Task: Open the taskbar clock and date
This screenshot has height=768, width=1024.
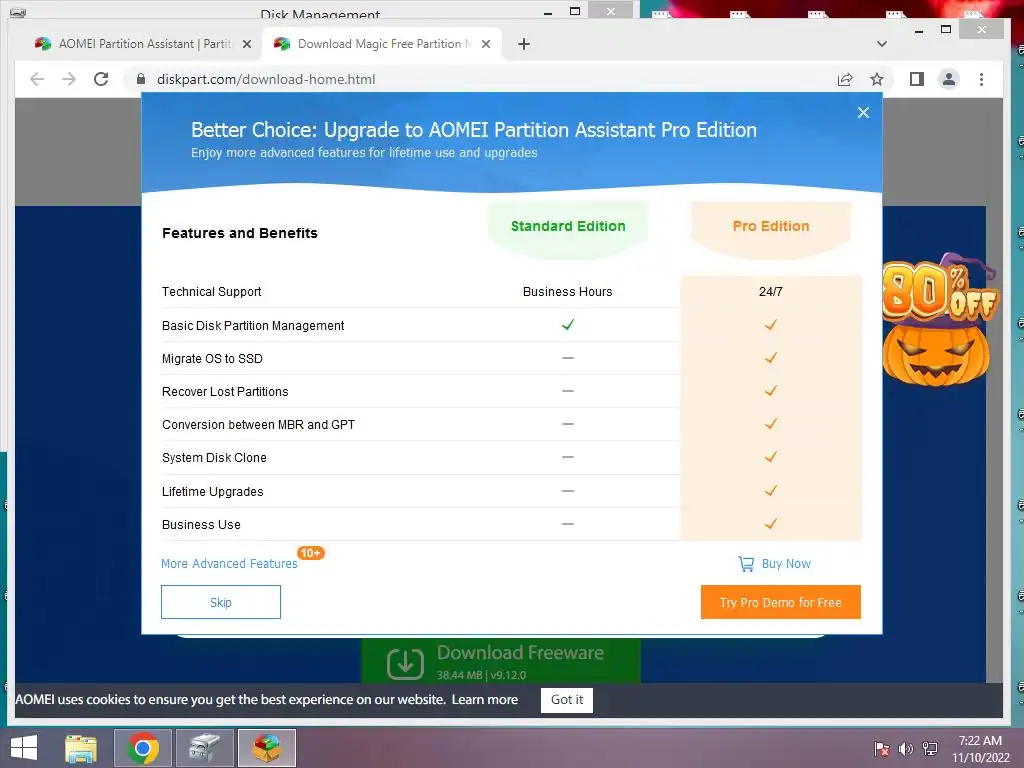Action: [x=980, y=749]
